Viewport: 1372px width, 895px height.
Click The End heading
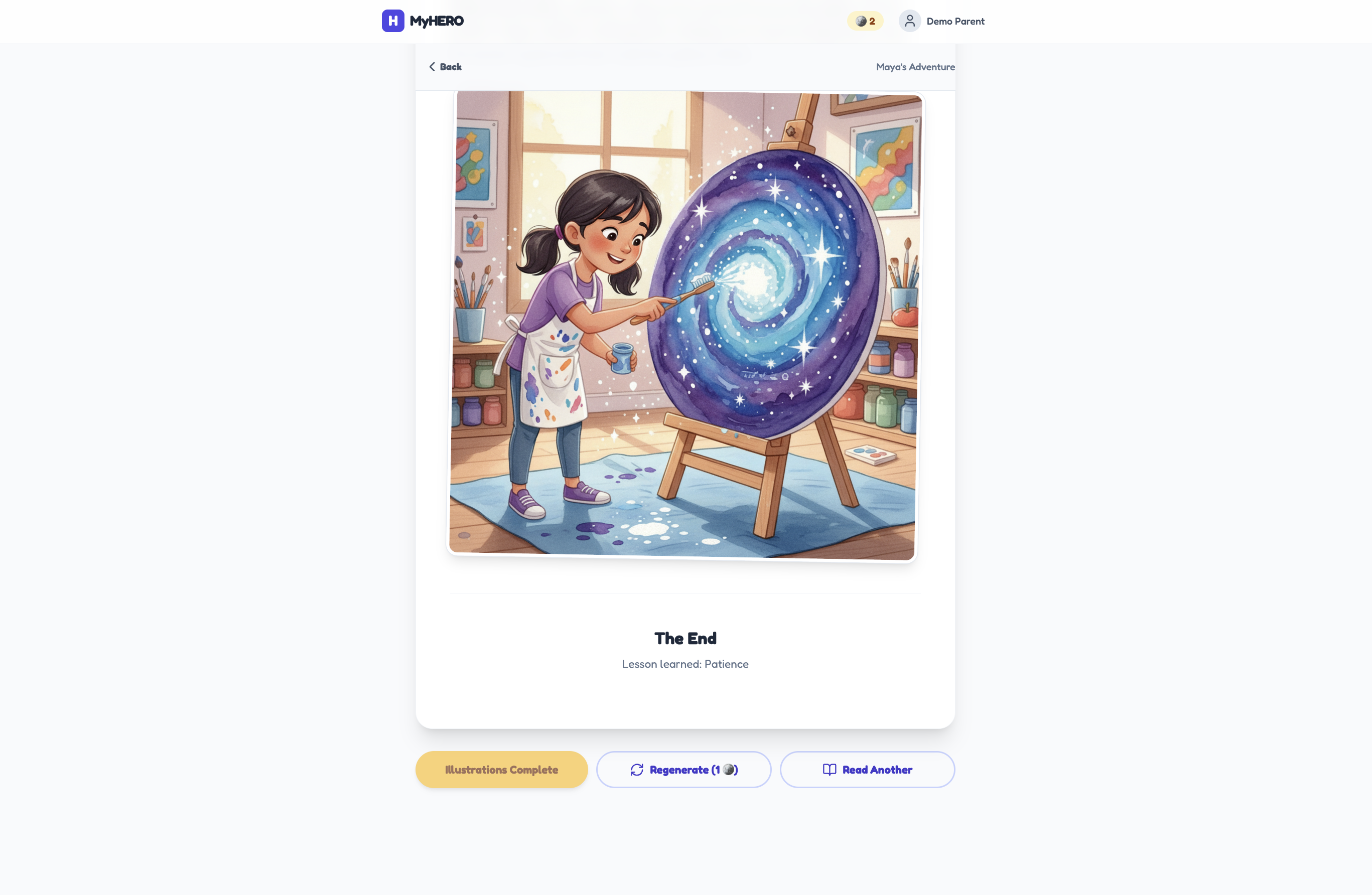click(685, 639)
